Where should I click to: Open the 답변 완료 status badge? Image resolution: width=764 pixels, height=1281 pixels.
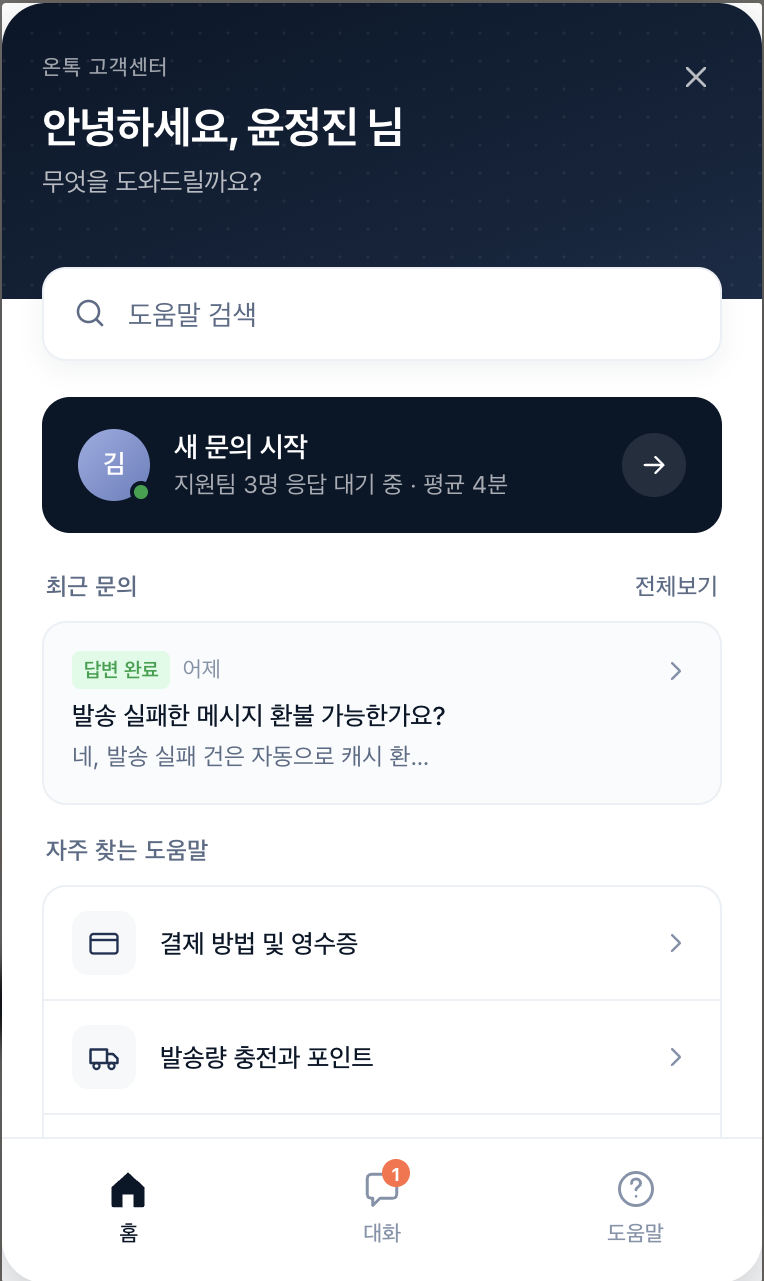pos(121,670)
